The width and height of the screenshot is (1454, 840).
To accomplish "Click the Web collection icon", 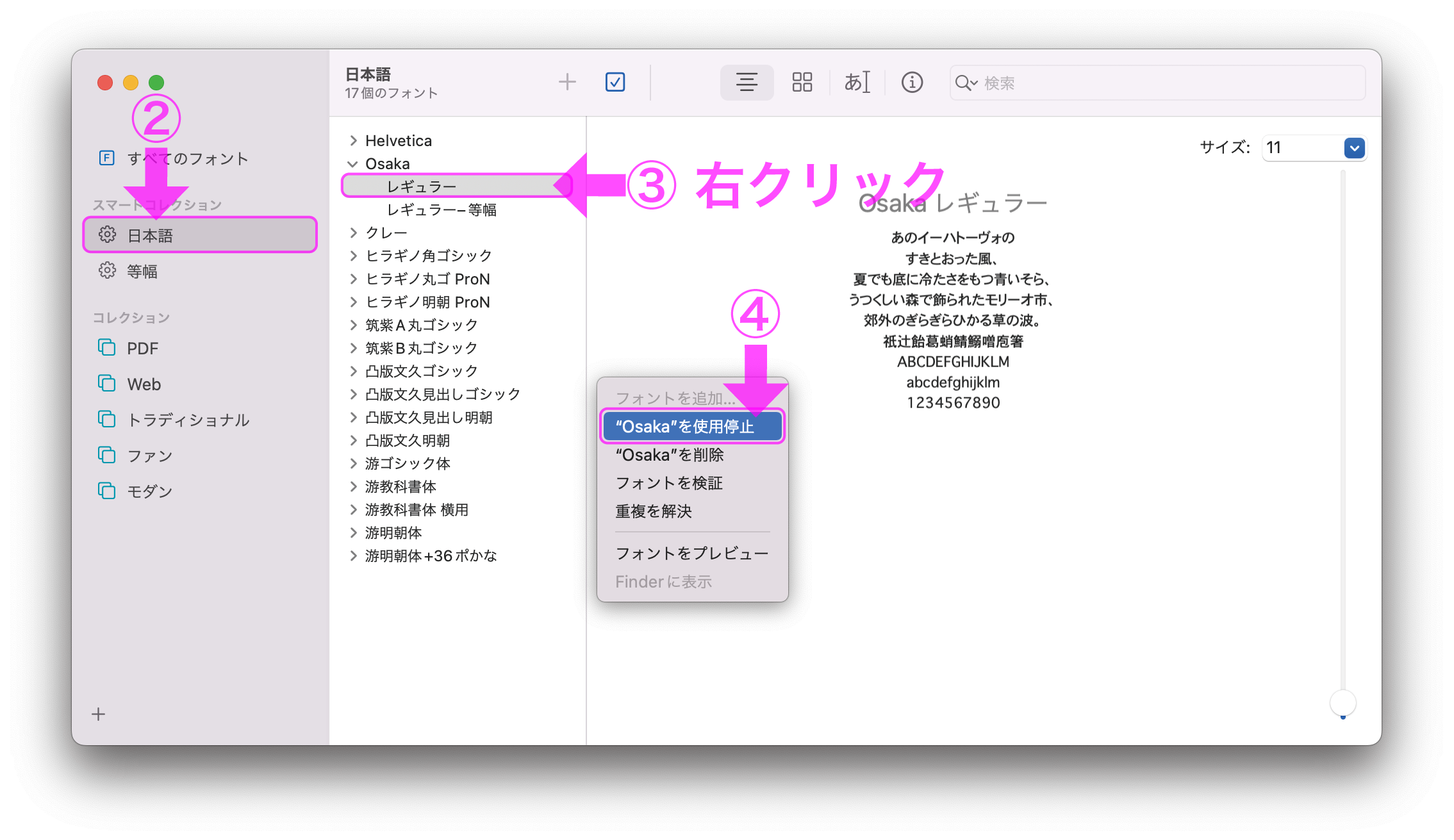I will (x=106, y=383).
